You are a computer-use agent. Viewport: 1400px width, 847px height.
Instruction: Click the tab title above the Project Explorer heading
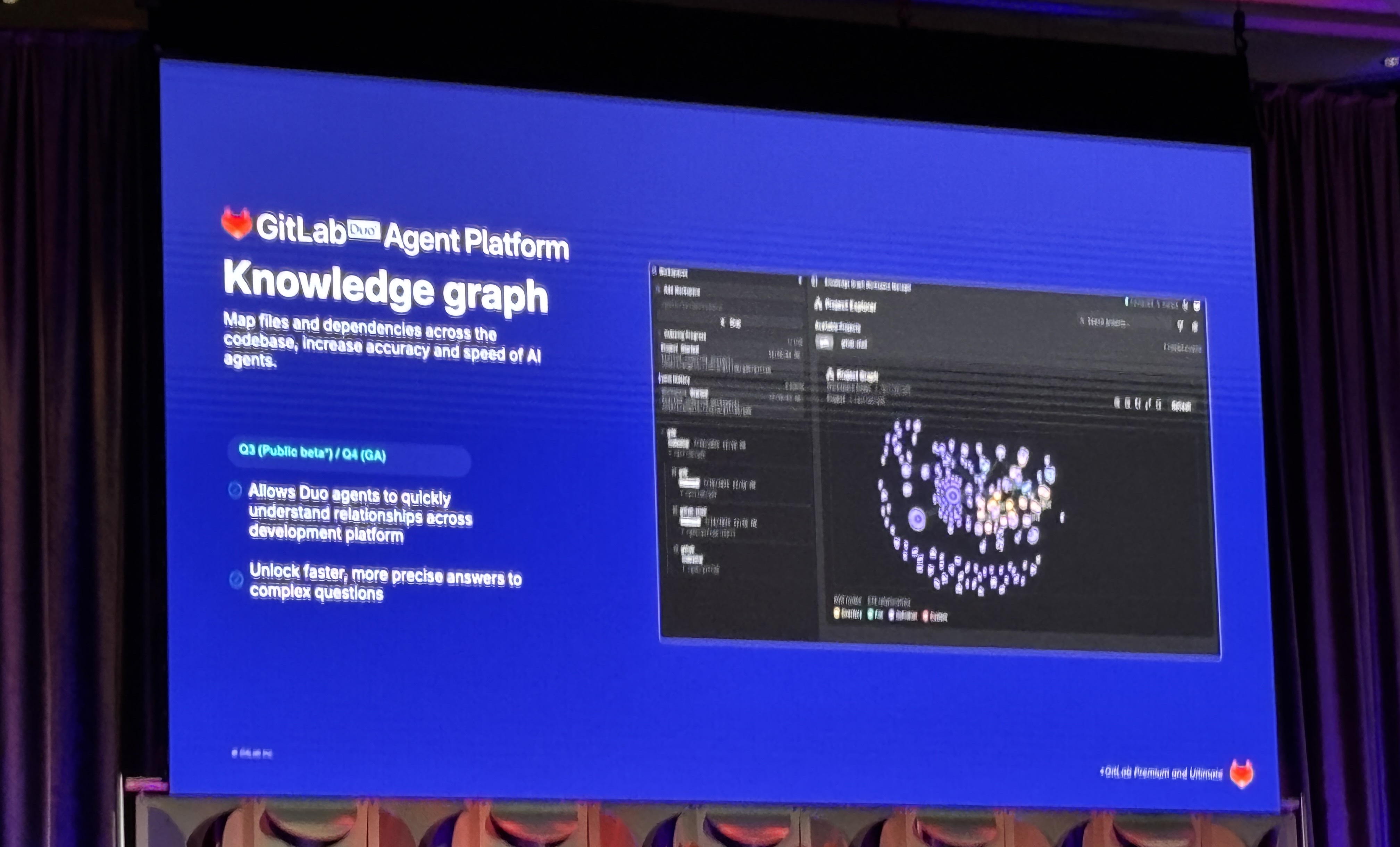[866, 284]
